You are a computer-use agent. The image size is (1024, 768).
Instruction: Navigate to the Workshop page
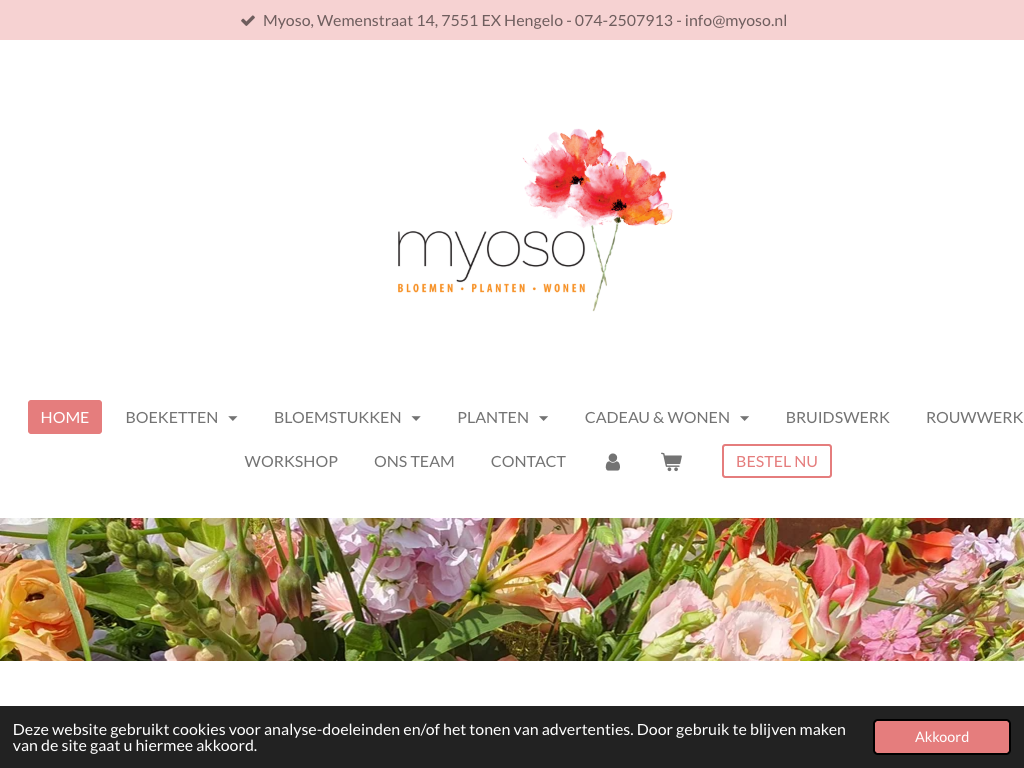click(291, 461)
